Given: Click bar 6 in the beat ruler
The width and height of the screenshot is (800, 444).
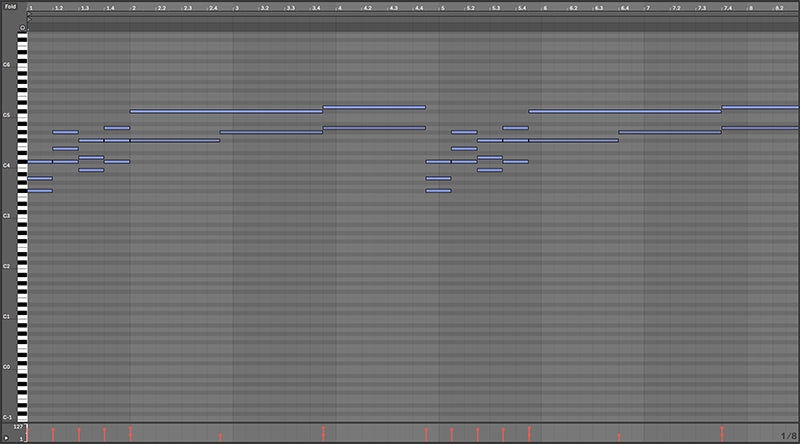Looking at the screenshot, I should coord(545,8).
